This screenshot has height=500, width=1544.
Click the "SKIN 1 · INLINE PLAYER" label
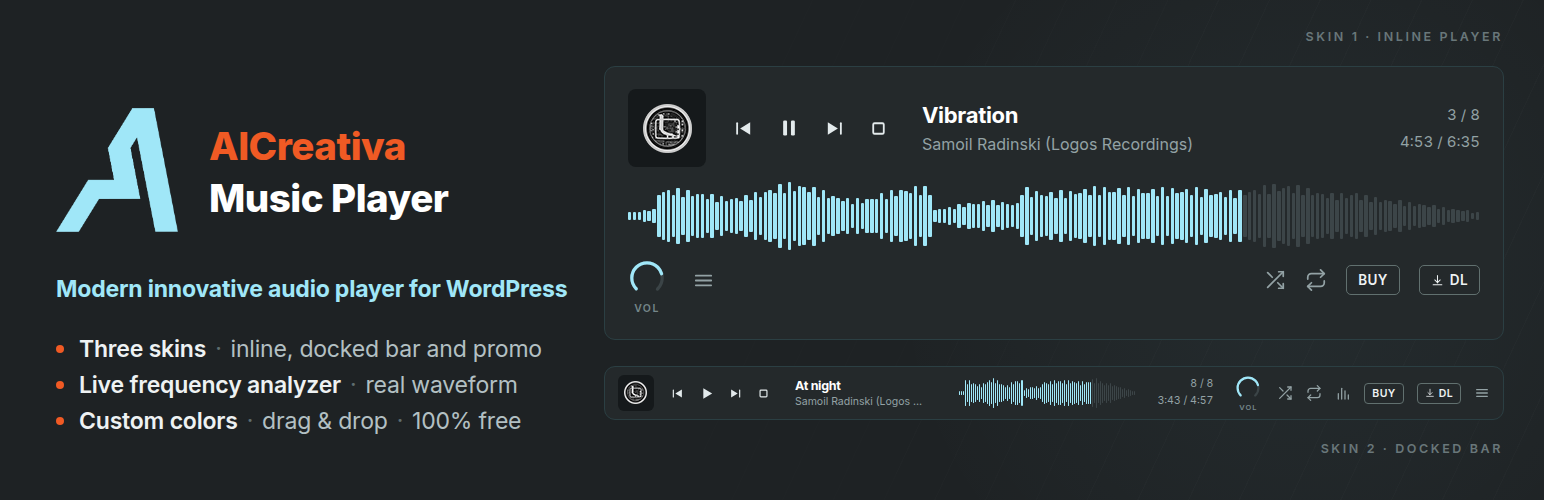click(1403, 37)
